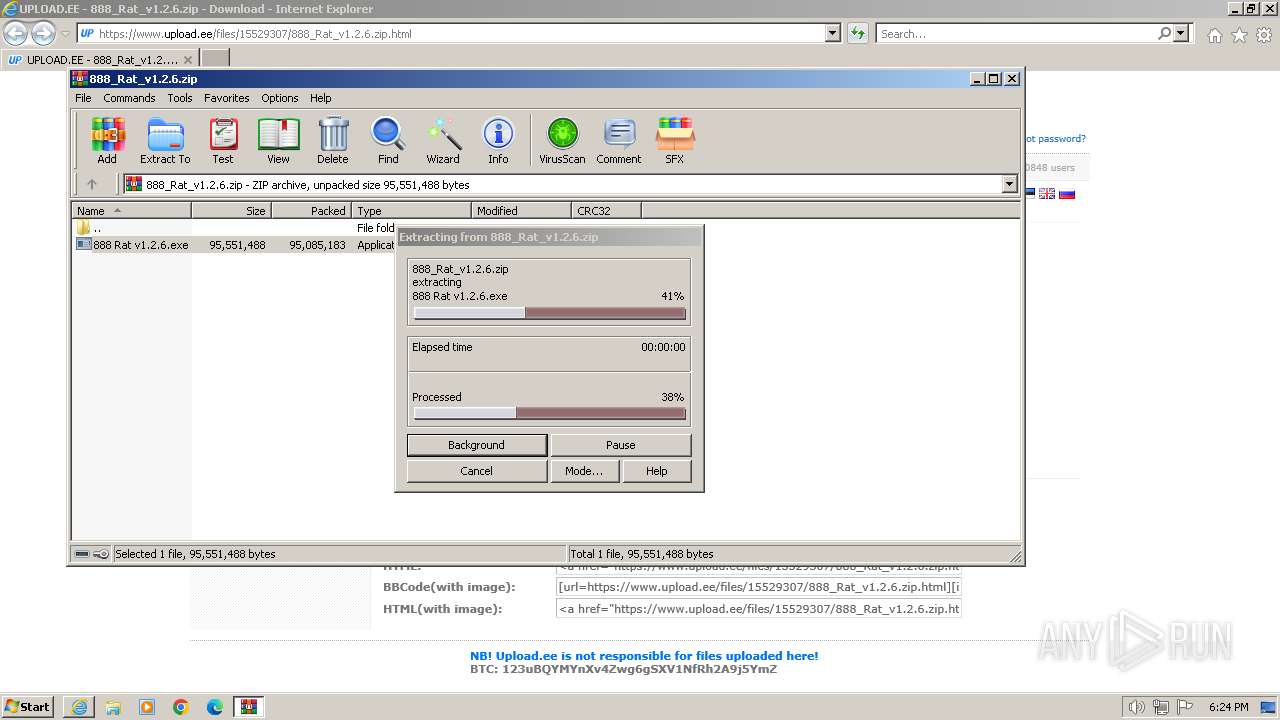Click the SFX toolbar icon
Screen dimensions: 1280x720
(x=675, y=140)
